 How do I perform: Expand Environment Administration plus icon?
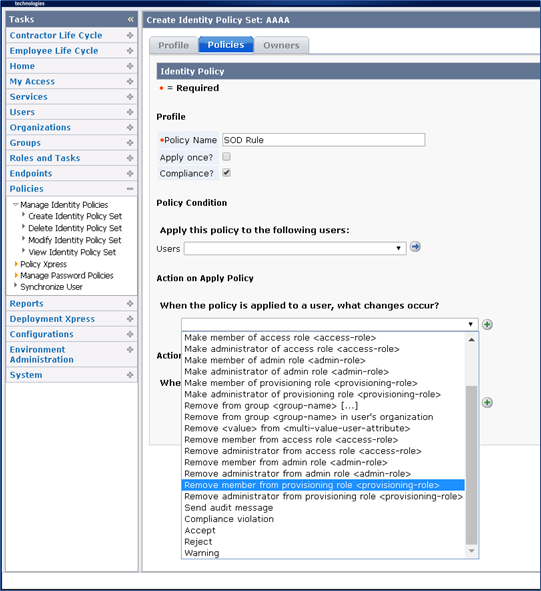pyautogui.click(x=130, y=350)
